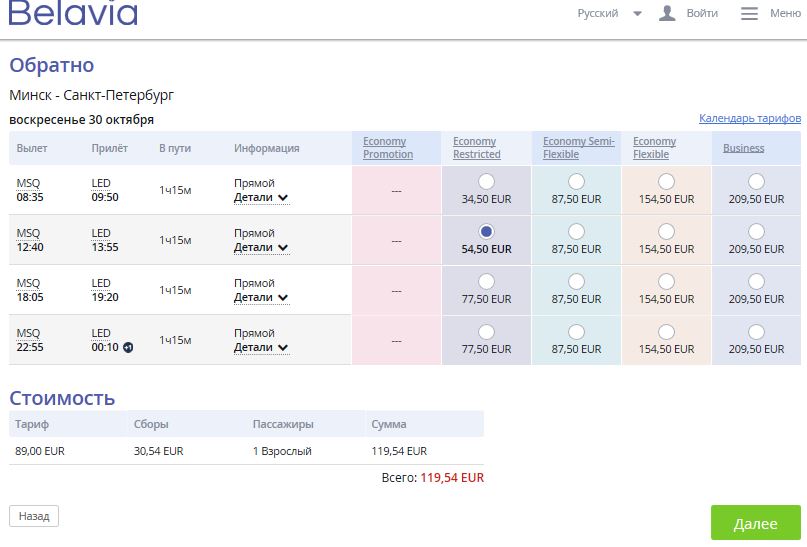807x547 pixels.
Task: Click the +1 day arrival indicator
Action: pos(128,348)
